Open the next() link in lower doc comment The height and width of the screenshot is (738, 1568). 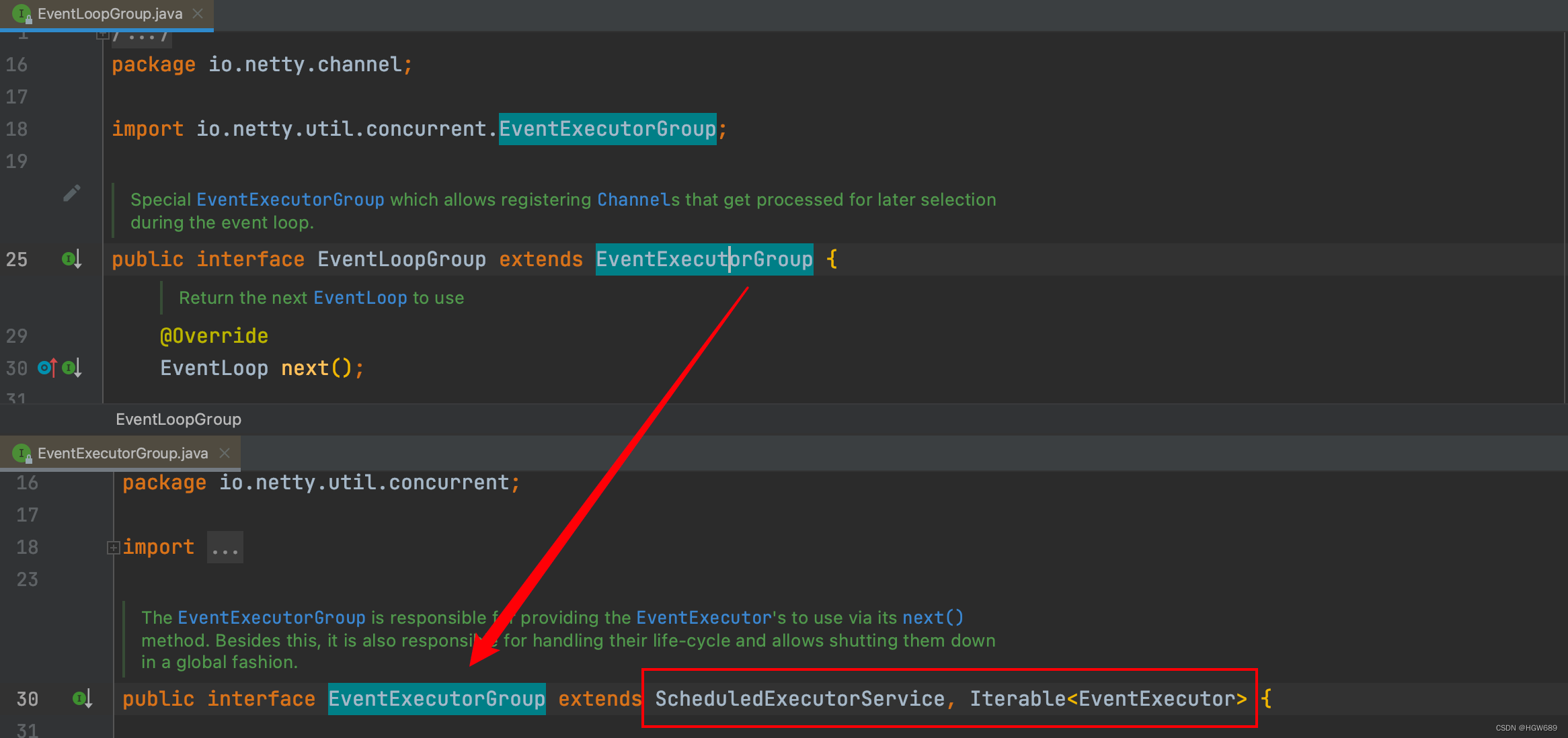pyautogui.click(x=933, y=618)
